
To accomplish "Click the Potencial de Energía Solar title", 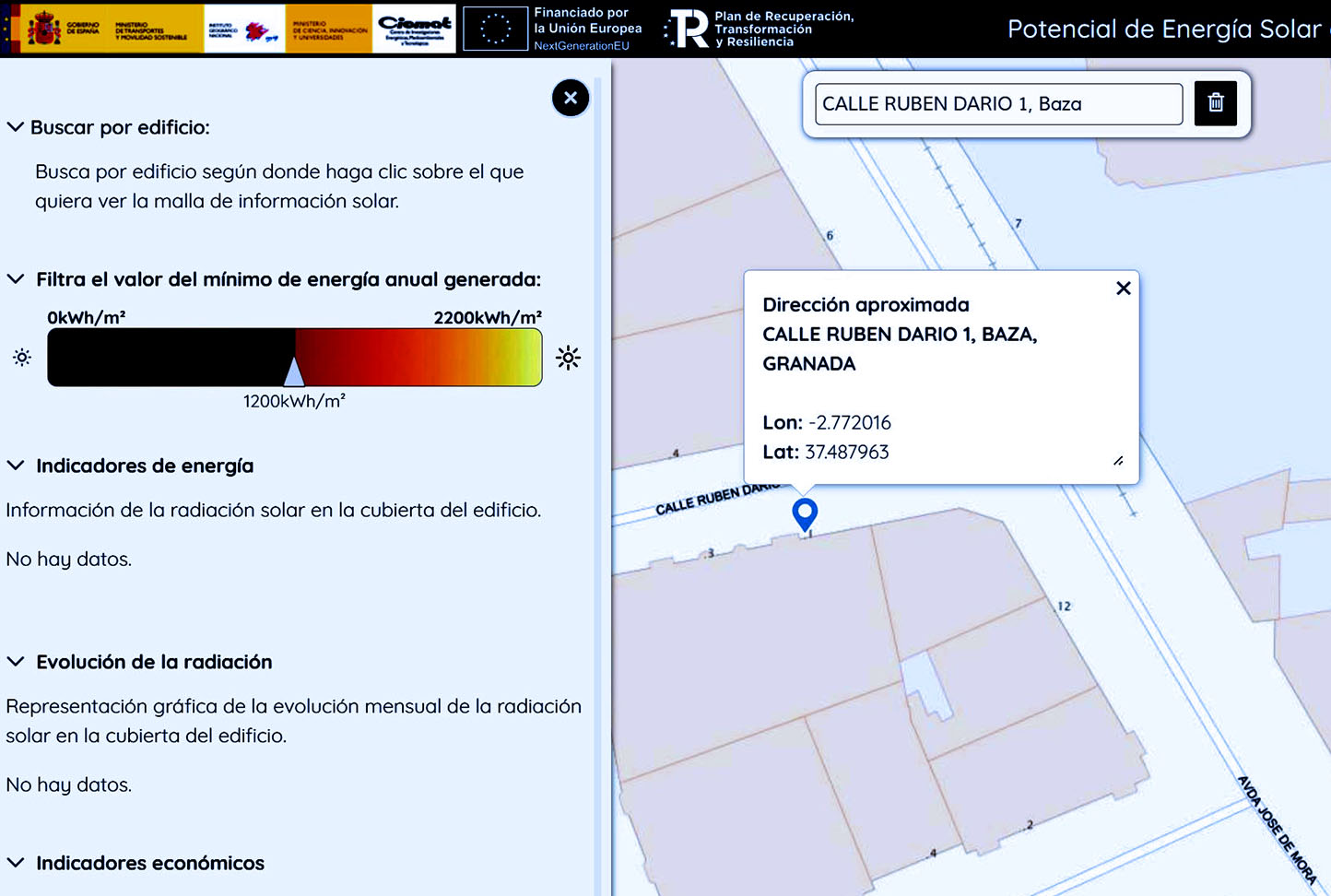I will [x=1163, y=29].
